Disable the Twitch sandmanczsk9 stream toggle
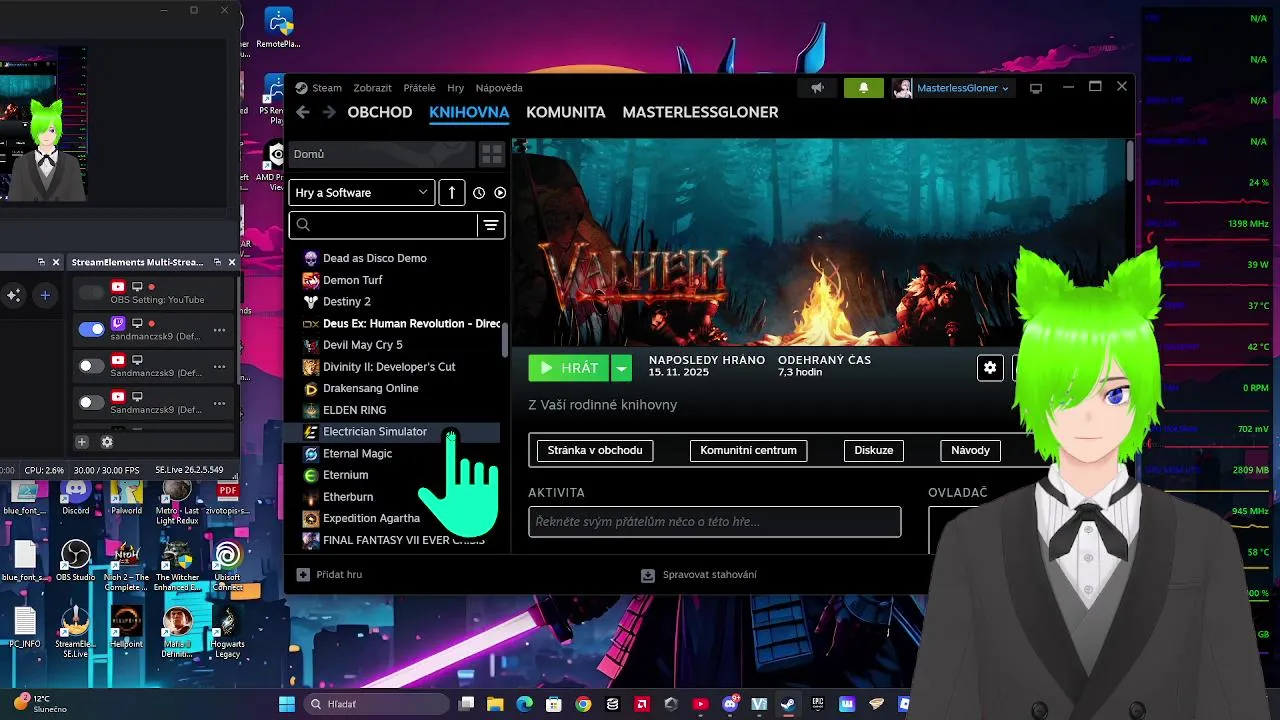The image size is (1280, 720). [x=91, y=329]
